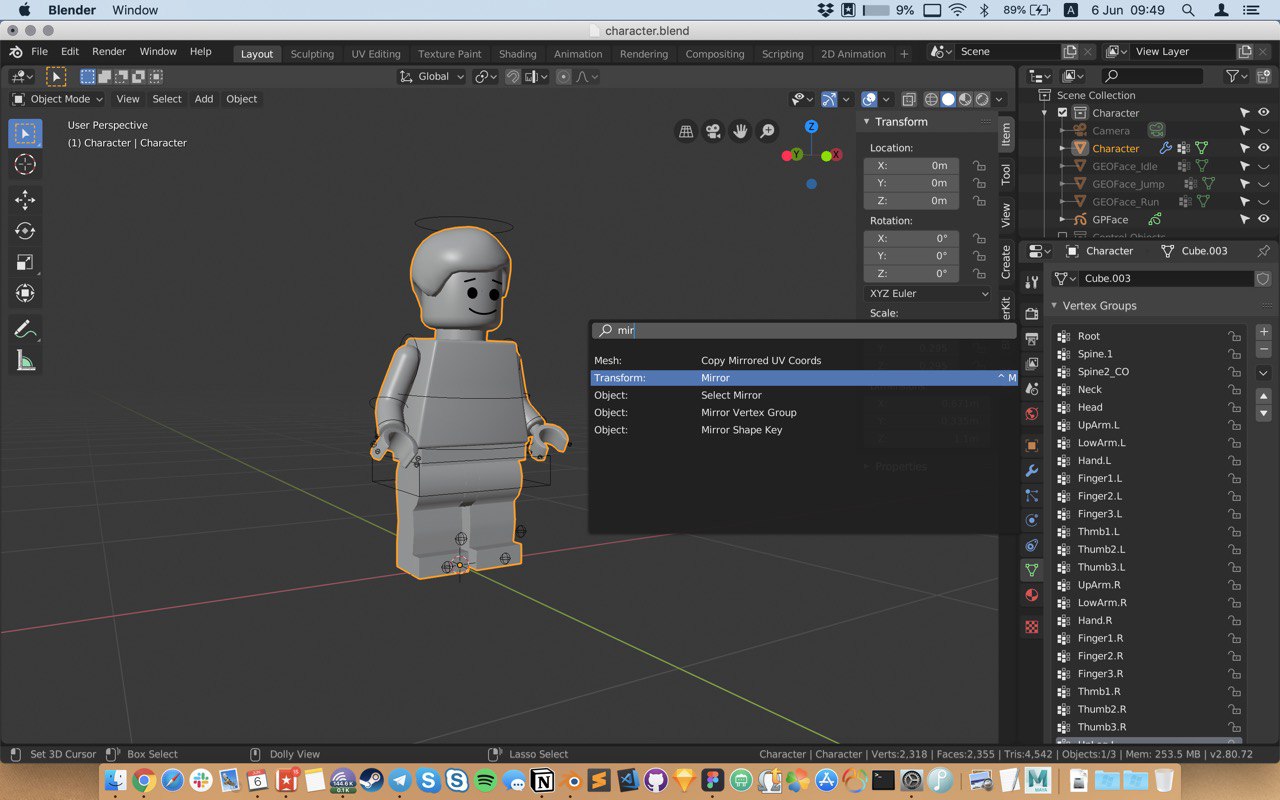Toggle orthographic grid view button
The width and height of the screenshot is (1280, 800).
point(686,131)
